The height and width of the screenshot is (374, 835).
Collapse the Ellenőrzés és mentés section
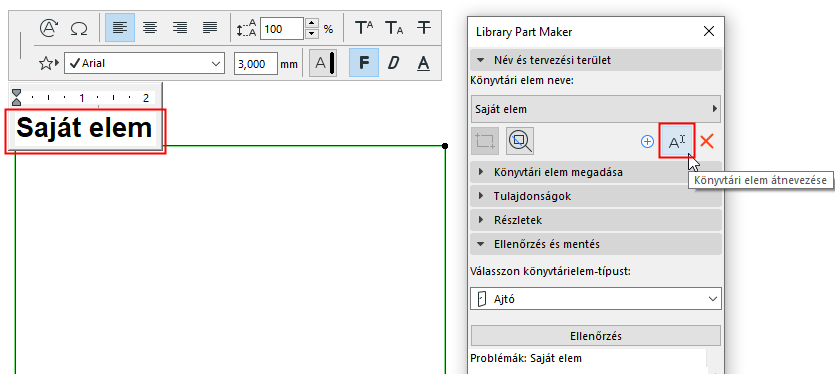596,244
